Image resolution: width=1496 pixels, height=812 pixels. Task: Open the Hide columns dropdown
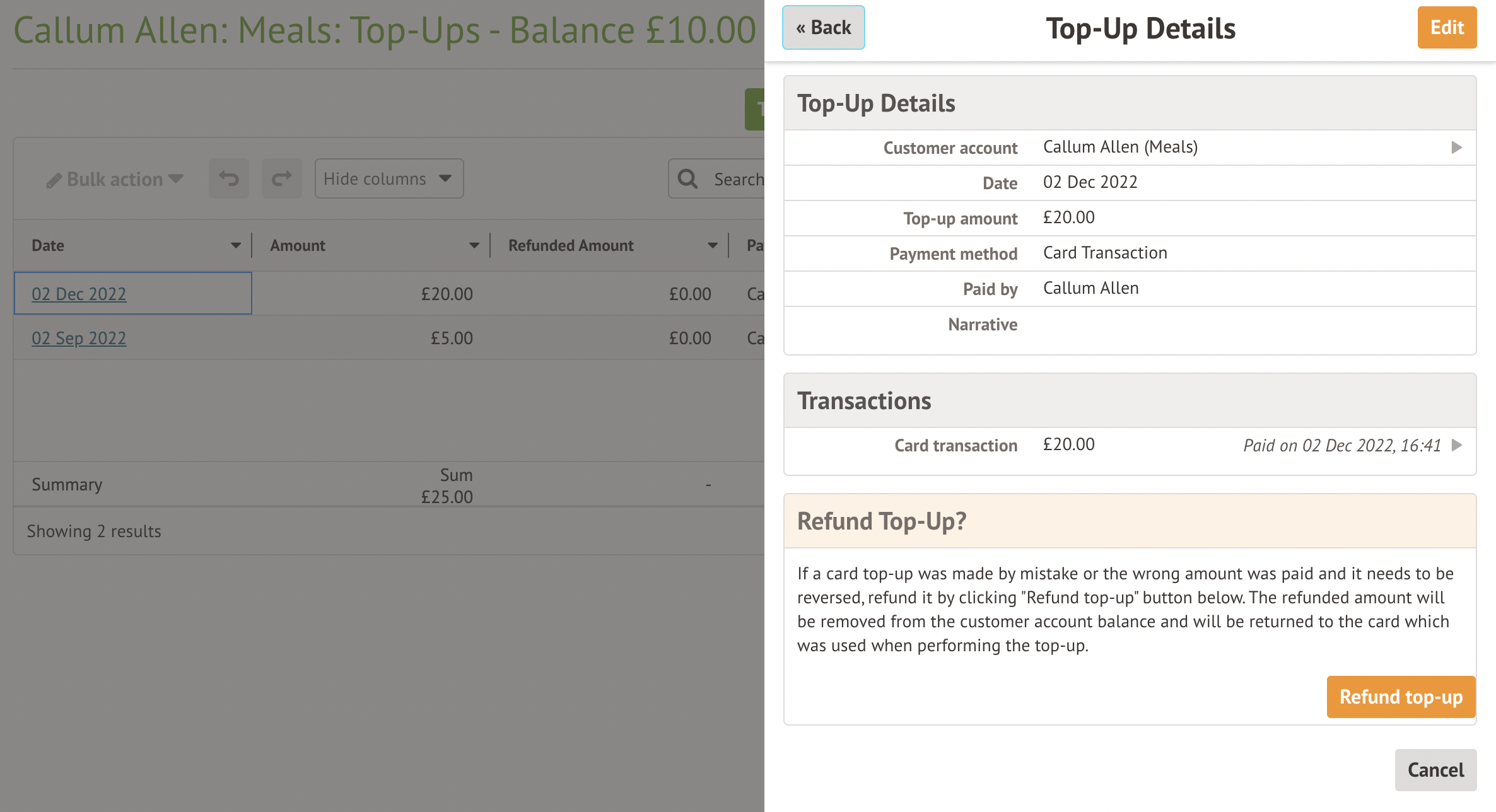point(389,179)
